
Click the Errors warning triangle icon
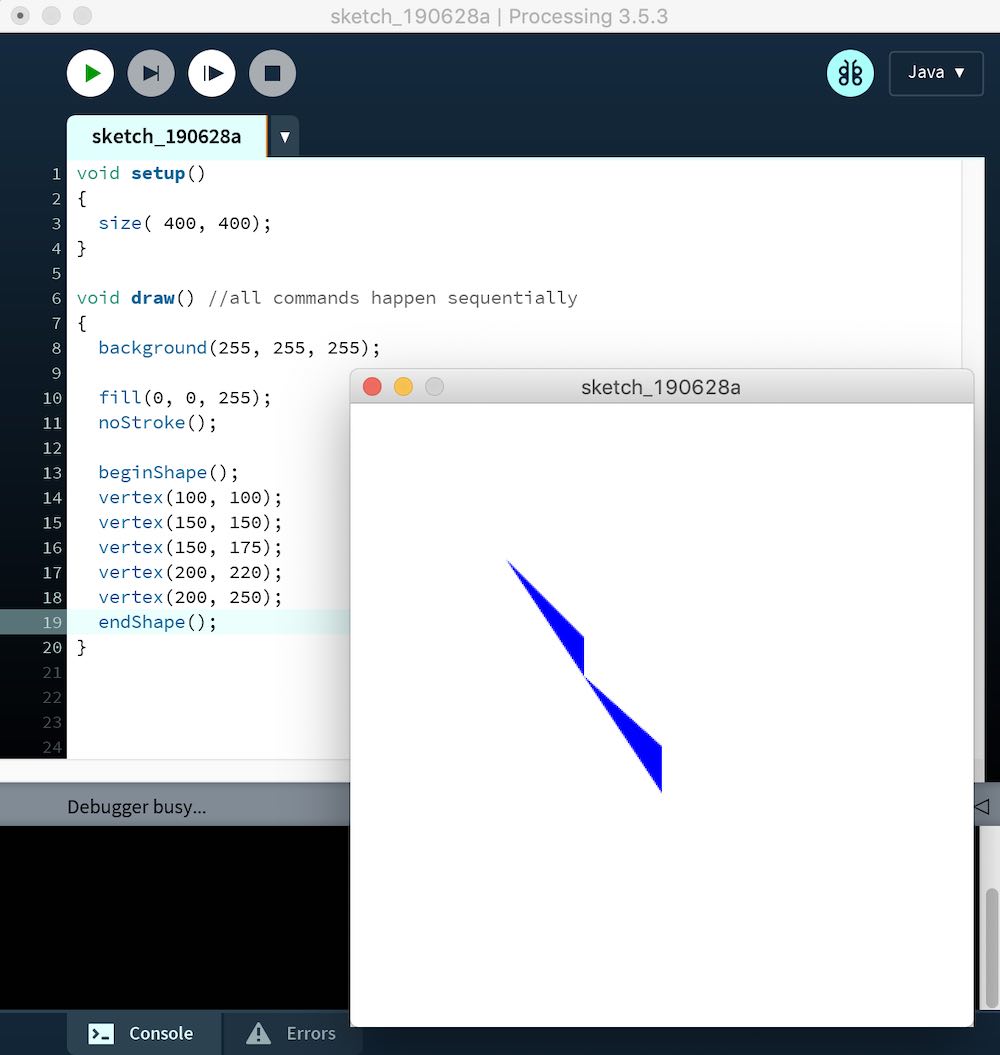(258, 1033)
